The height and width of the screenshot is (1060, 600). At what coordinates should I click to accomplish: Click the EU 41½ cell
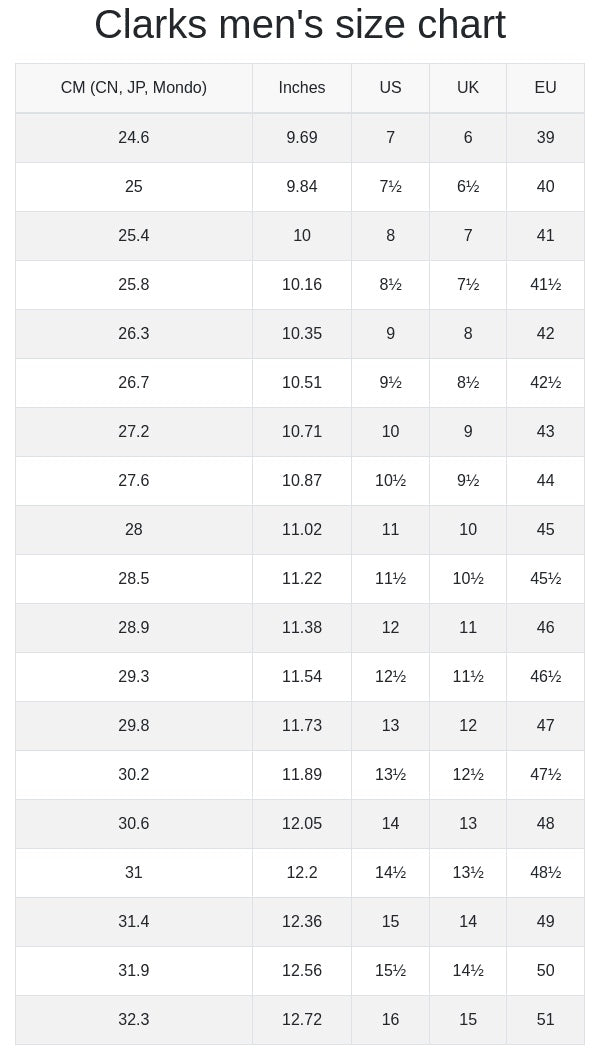tap(545, 285)
